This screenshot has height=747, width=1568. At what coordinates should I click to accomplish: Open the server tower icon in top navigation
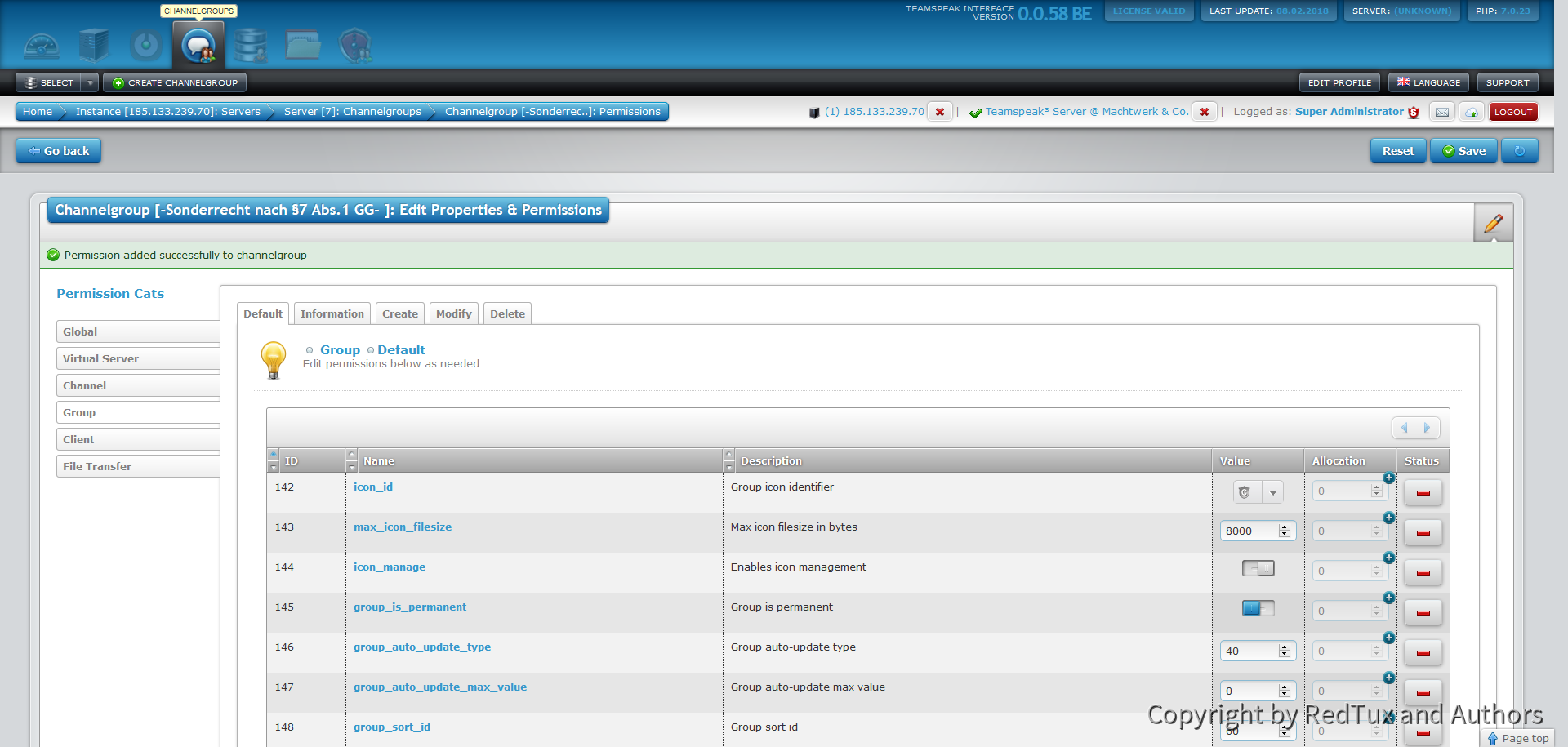point(94,46)
